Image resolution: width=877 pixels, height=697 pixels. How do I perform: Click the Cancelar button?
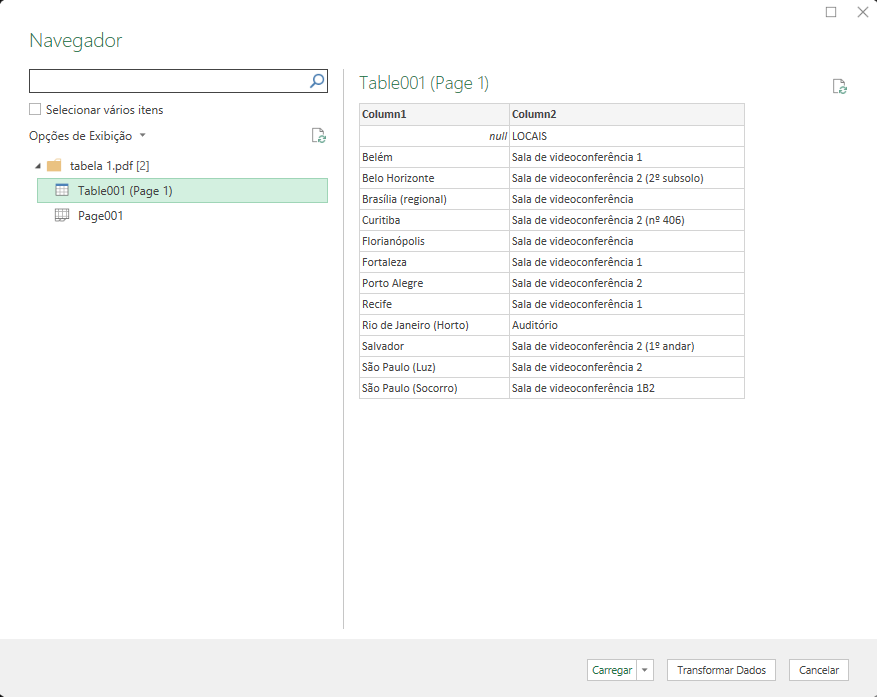[x=819, y=670]
